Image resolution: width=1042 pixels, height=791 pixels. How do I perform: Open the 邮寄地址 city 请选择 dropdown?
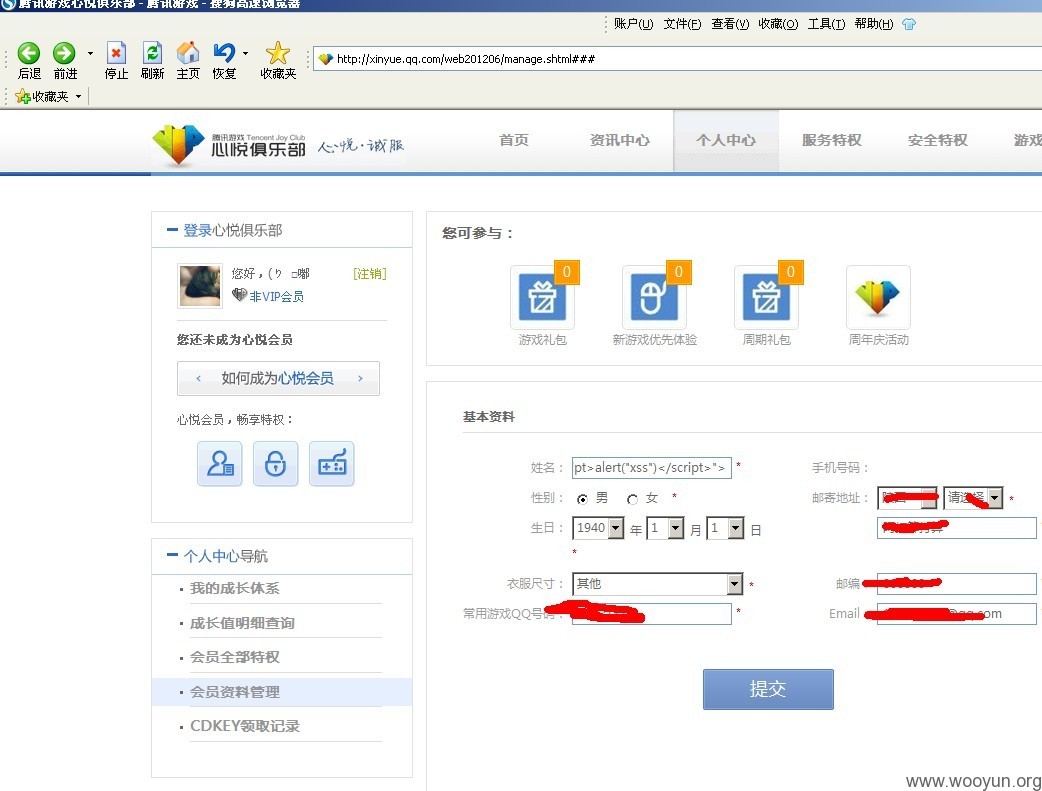[x=973, y=498]
